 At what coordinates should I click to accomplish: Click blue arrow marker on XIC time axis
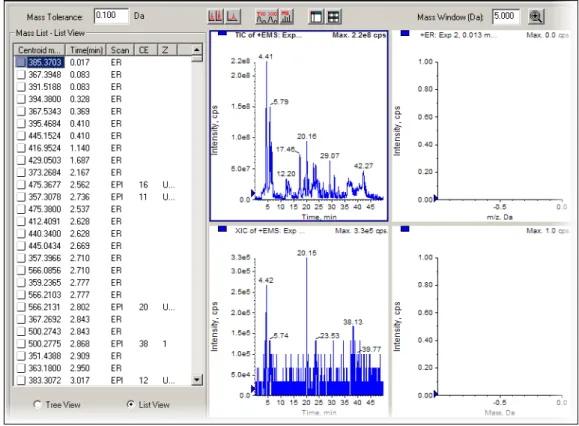[253, 389]
